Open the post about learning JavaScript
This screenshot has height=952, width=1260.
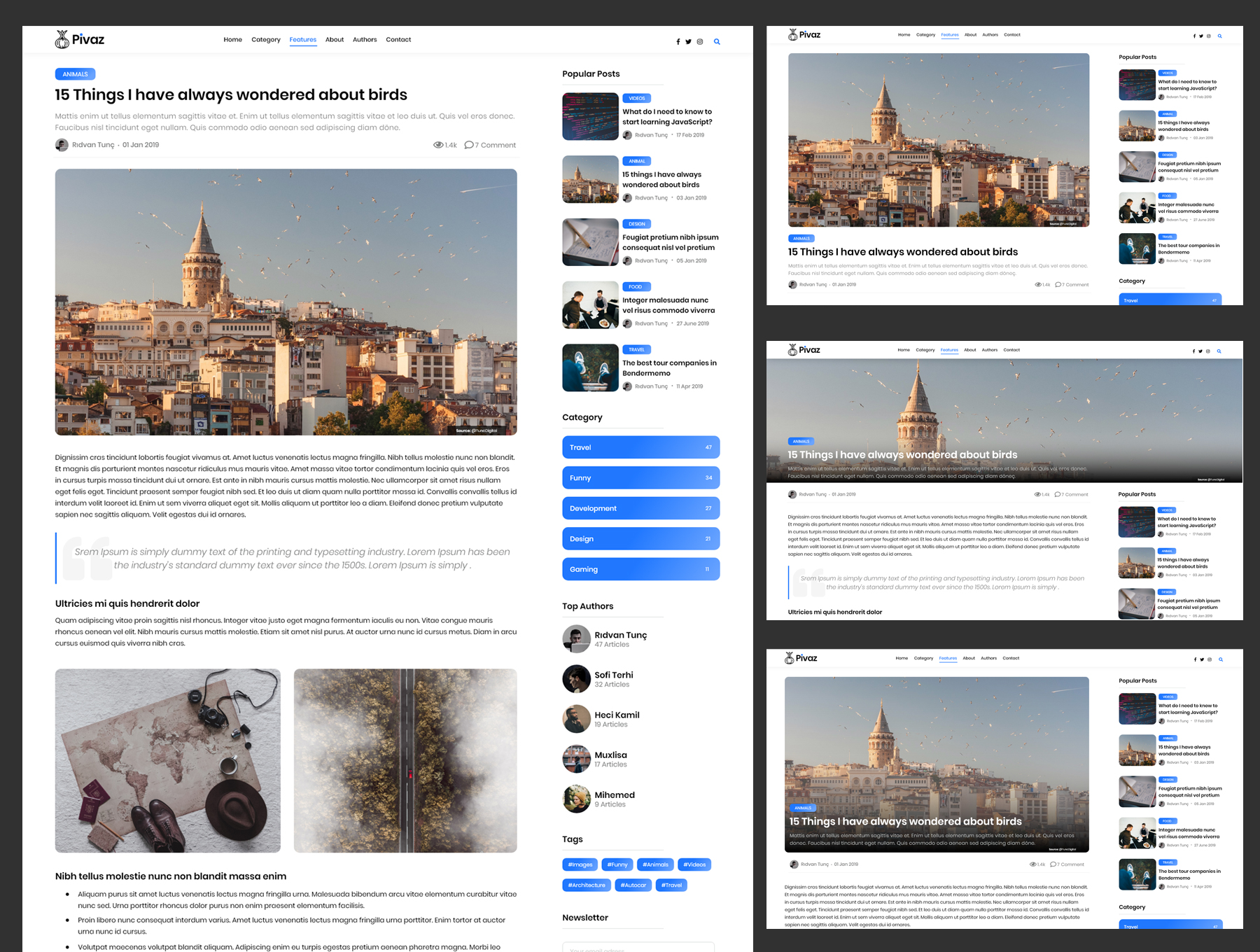click(x=667, y=117)
